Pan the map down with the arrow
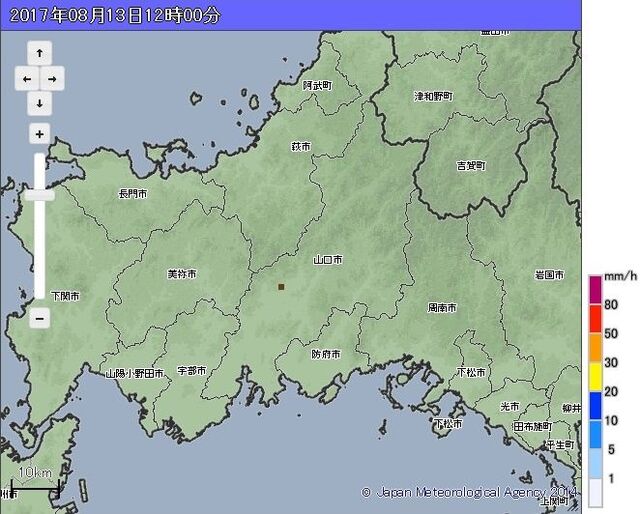Viewport: 640px width, 514px height. click(40, 103)
